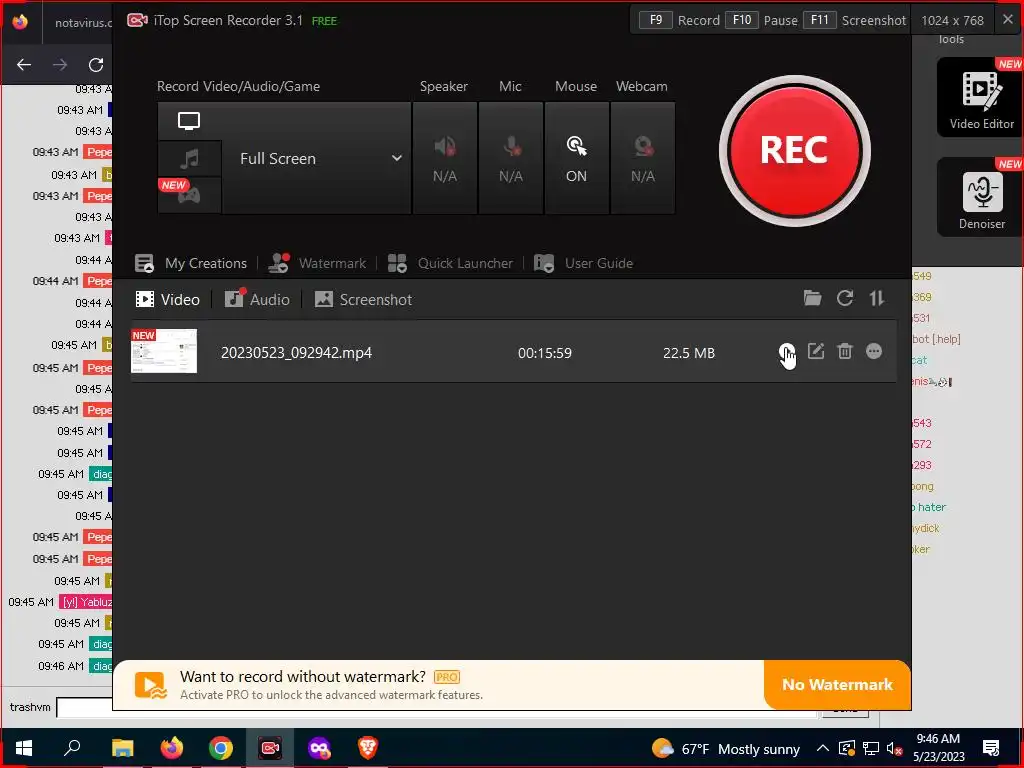Play the 20230523_092942.mp4 recording
The width and height of the screenshot is (1024, 768).
[786, 351]
